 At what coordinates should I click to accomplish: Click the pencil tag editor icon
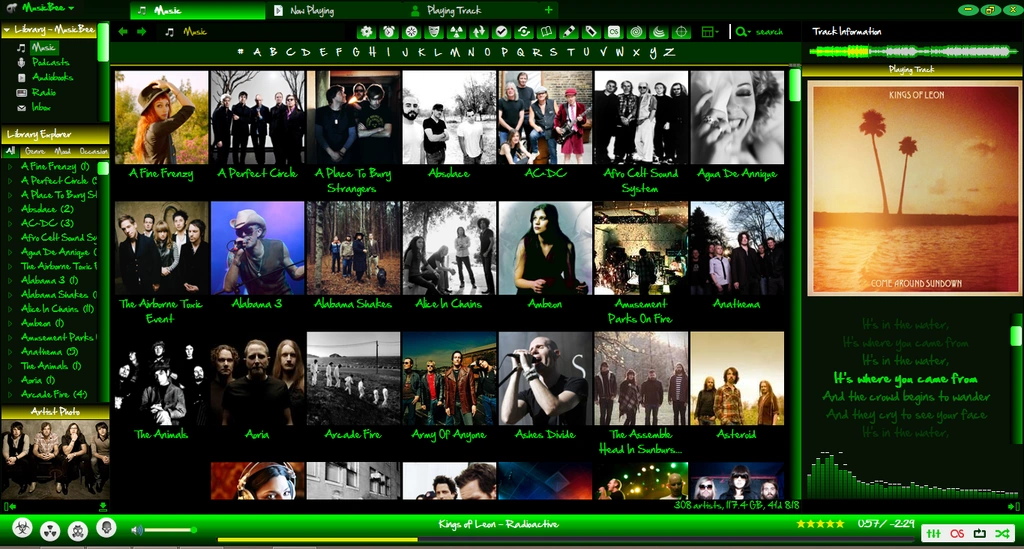(x=569, y=32)
